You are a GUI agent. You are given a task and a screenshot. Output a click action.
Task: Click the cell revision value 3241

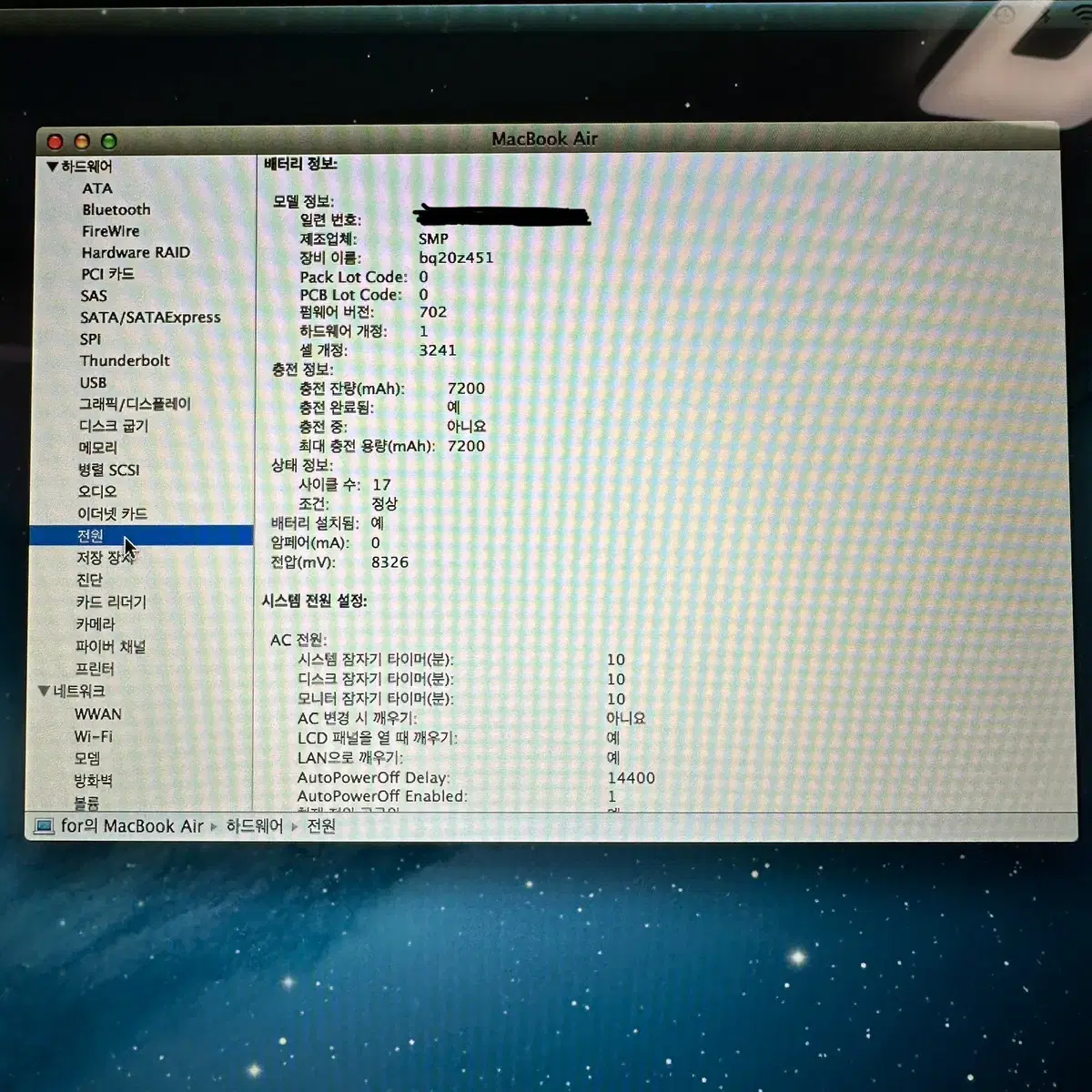[438, 350]
